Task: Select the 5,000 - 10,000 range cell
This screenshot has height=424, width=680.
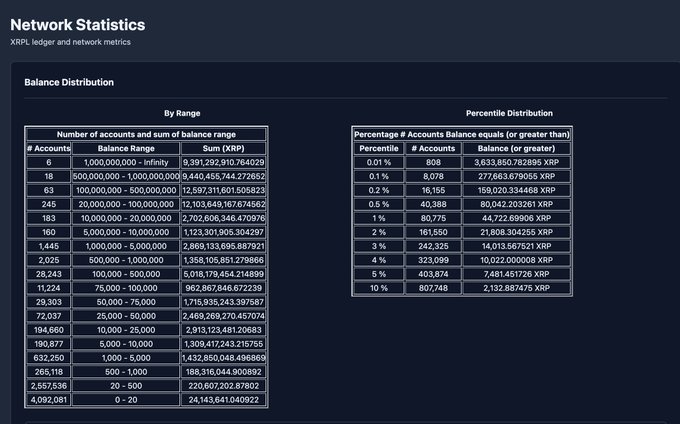Action: [x=126, y=344]
